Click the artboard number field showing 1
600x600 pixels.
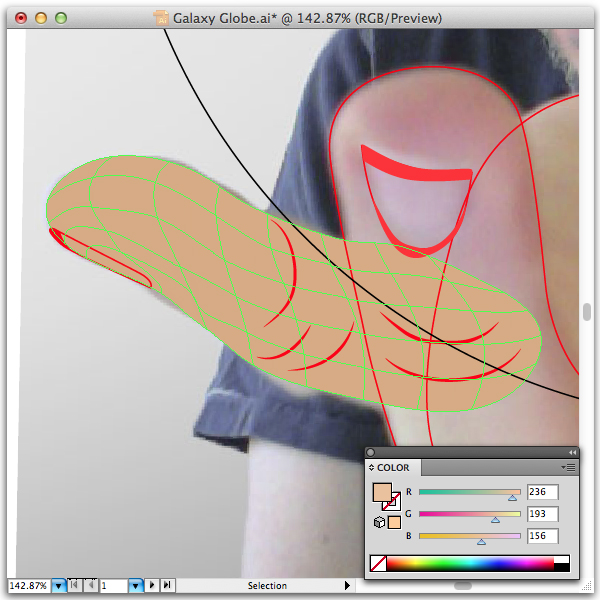pyautogui.click(x=113, y=585)
